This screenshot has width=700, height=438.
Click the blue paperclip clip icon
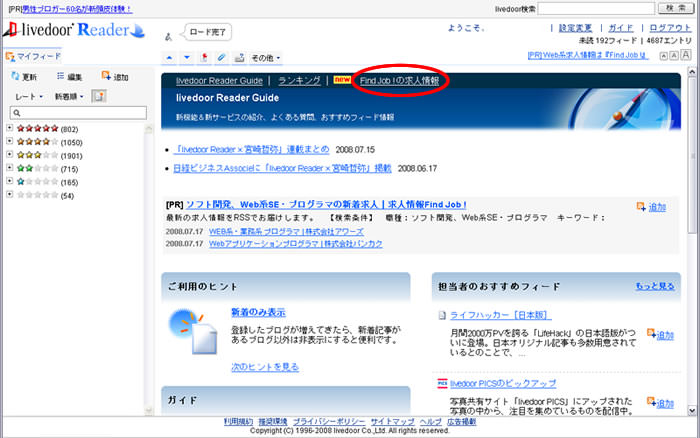221,58
